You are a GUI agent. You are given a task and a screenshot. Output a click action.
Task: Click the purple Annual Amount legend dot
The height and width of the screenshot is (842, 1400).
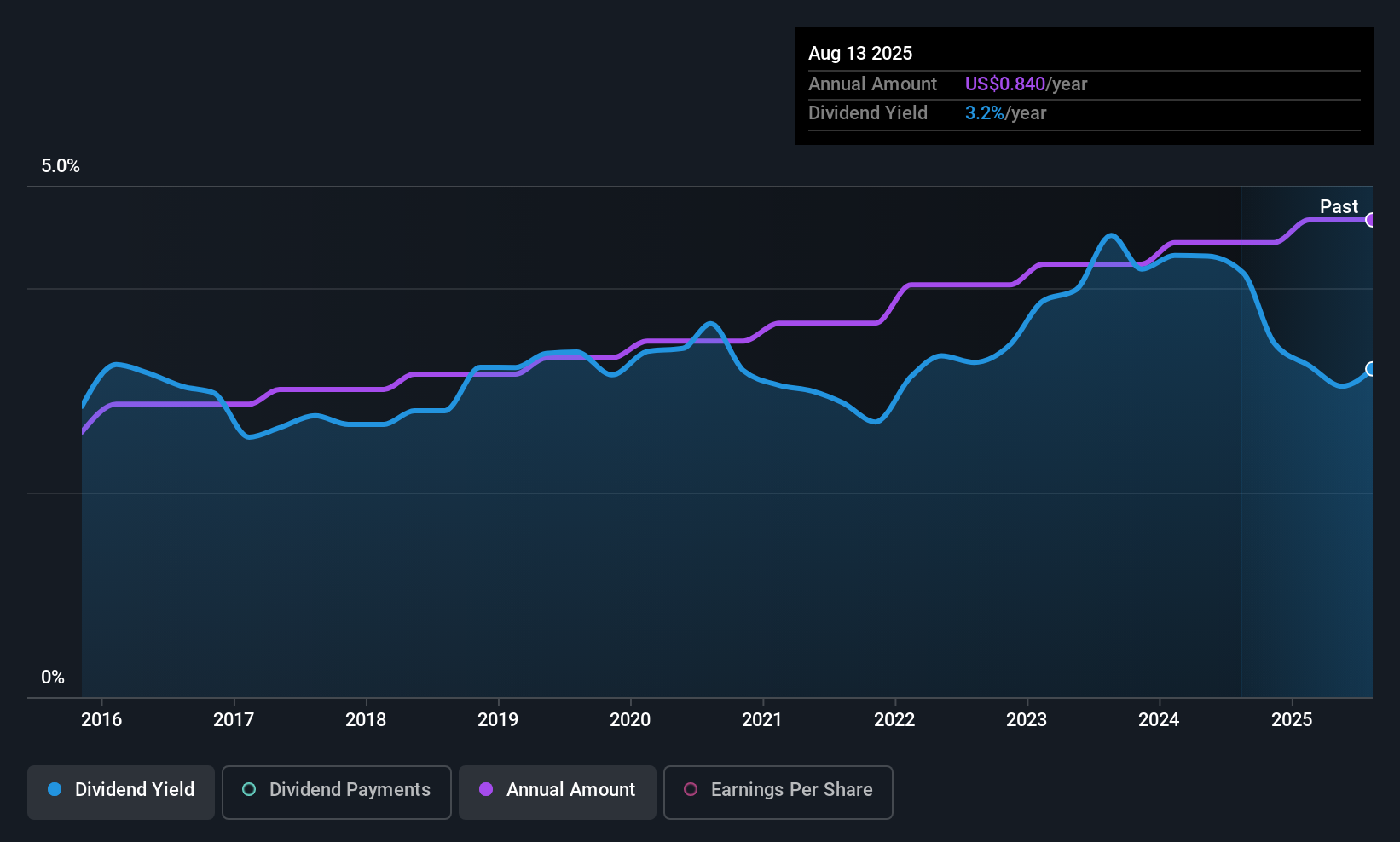(x=485, y=790)
